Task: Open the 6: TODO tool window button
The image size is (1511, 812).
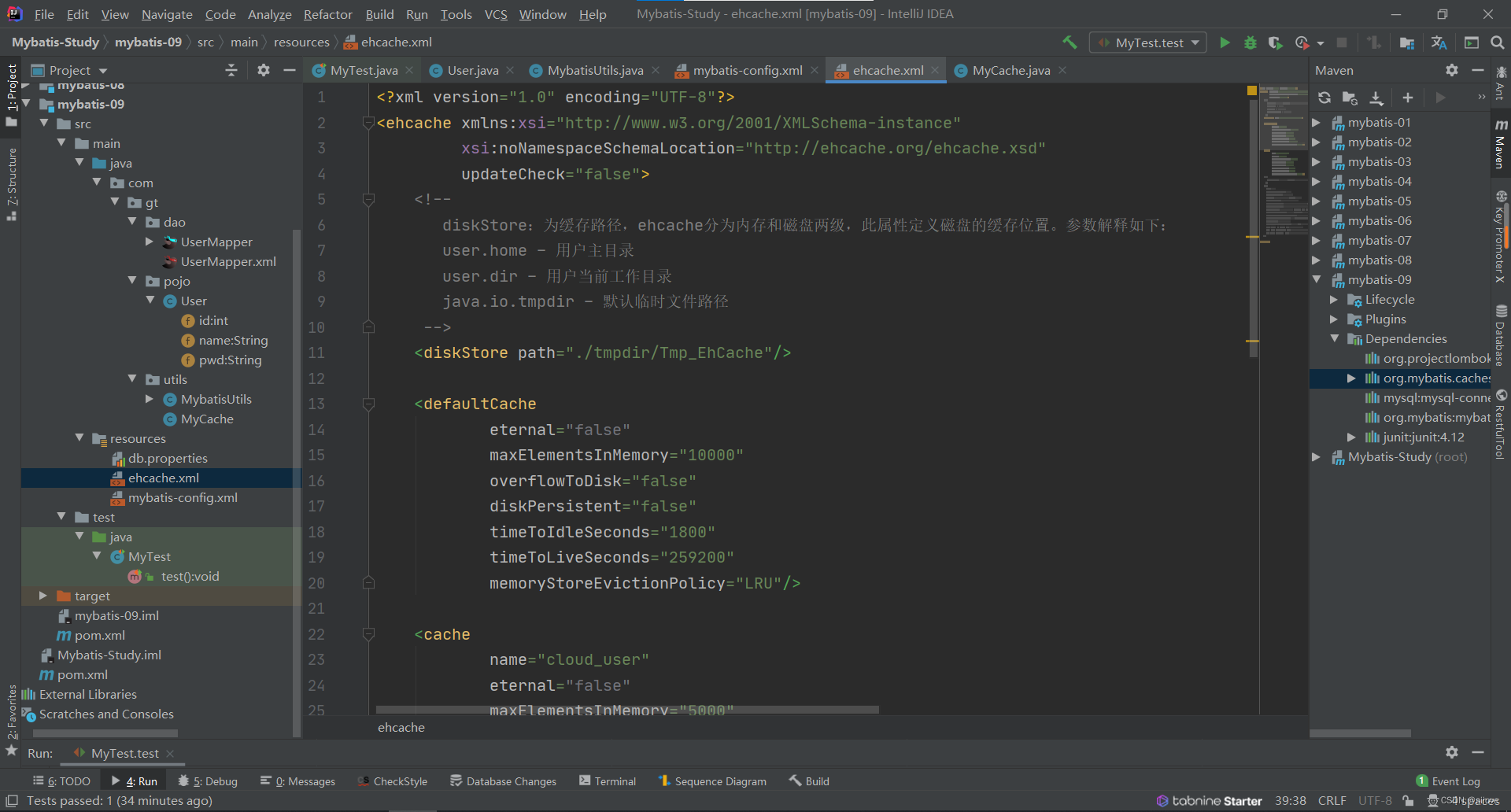Action: tap(61, 781)
